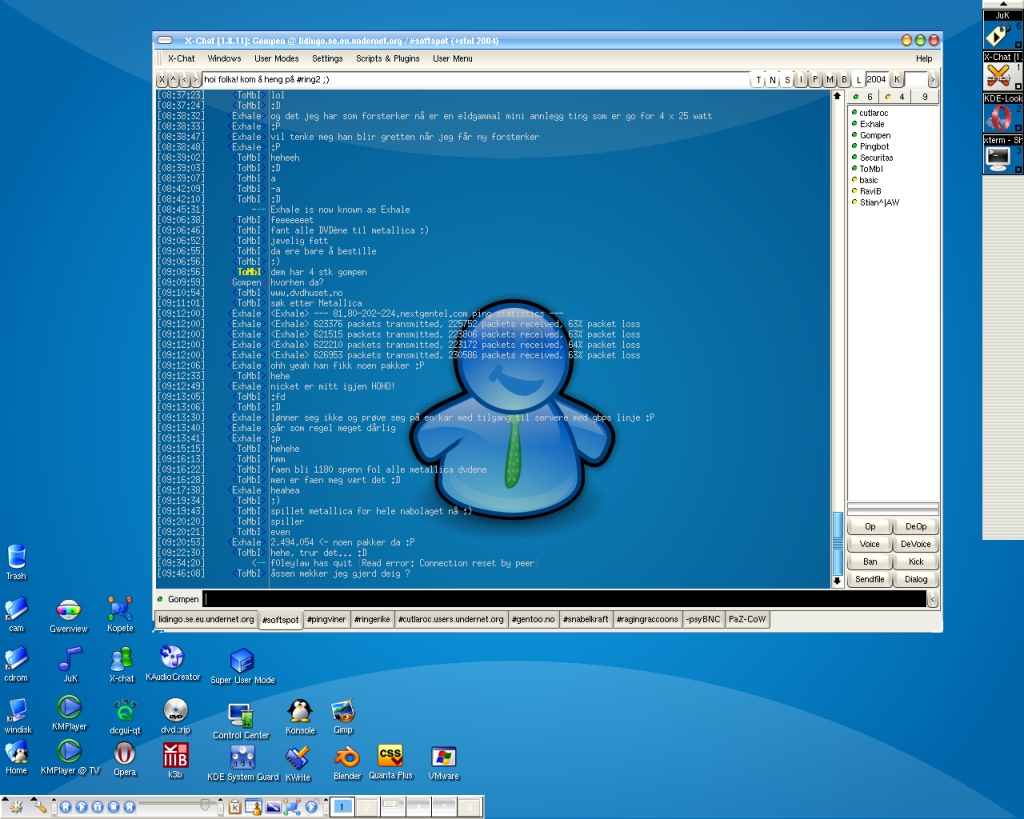Click the Ban button
The height and width of the screenshot is (819, 1024).
[x=870, y=562]
